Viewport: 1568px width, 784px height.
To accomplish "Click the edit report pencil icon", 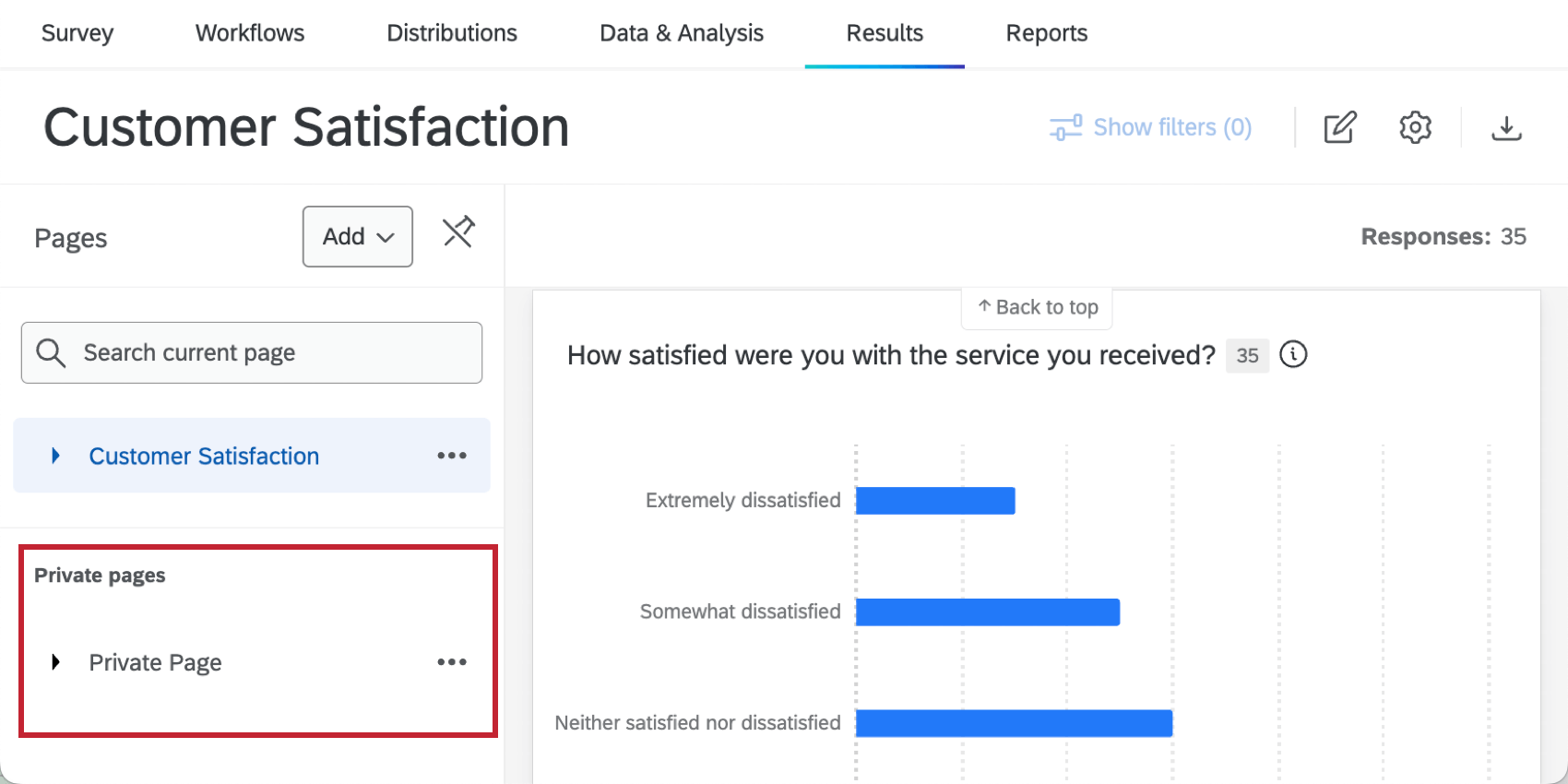I will (1340, 127).
